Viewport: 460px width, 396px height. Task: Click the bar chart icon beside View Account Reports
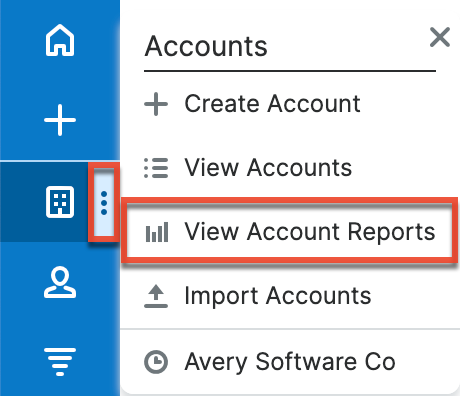[157, 232]
